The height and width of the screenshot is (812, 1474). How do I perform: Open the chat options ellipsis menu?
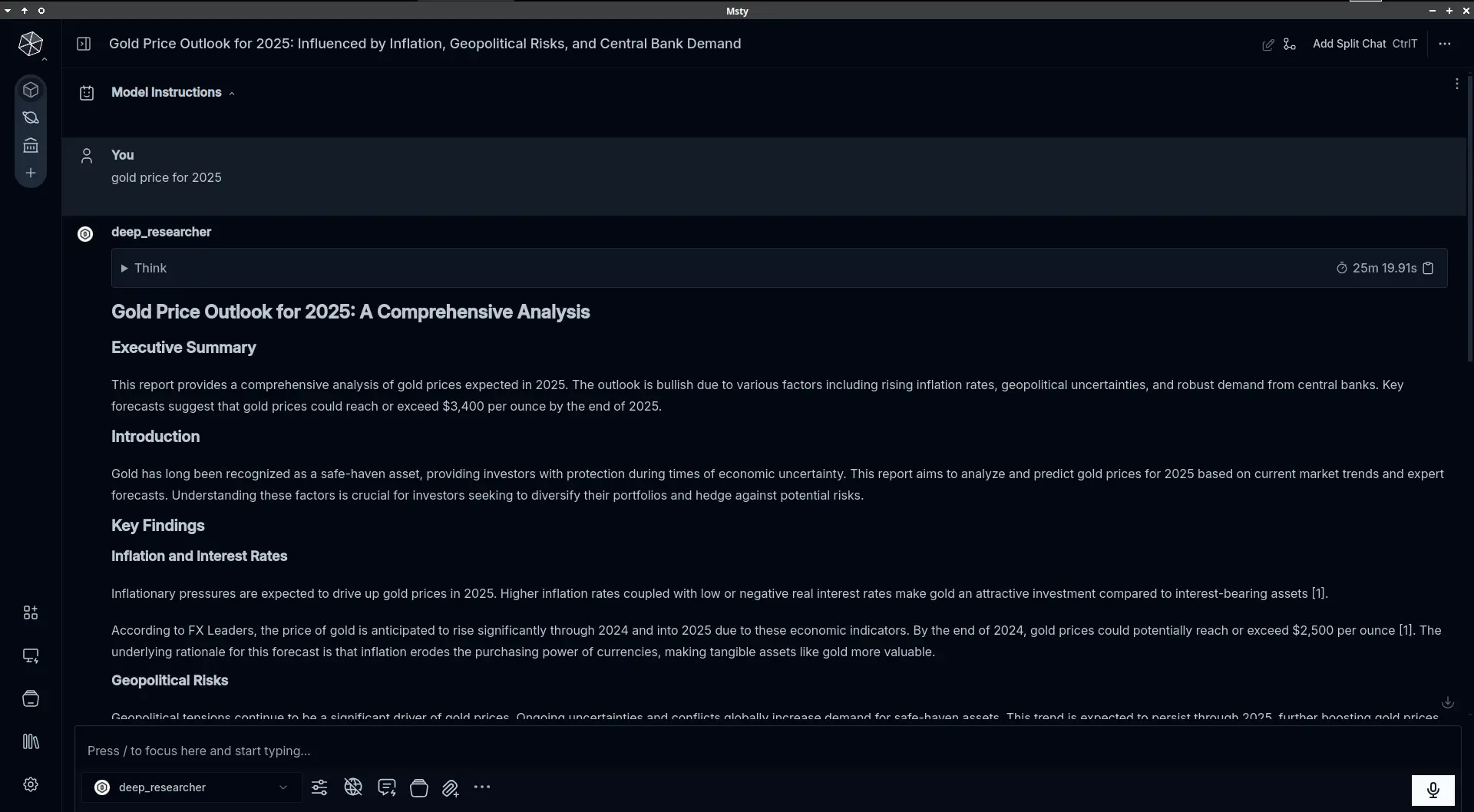tap(1446, 44)
